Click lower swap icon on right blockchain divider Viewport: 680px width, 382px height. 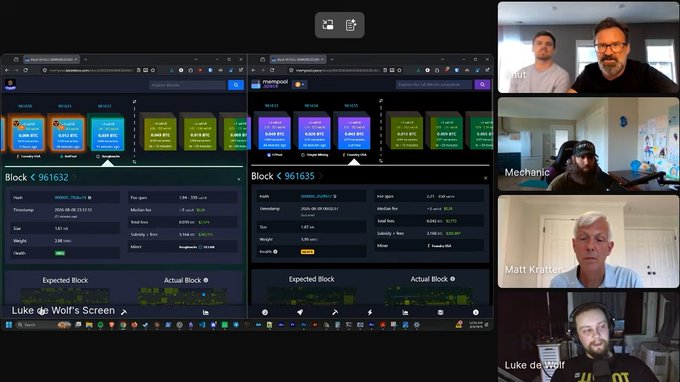[381, 161]
